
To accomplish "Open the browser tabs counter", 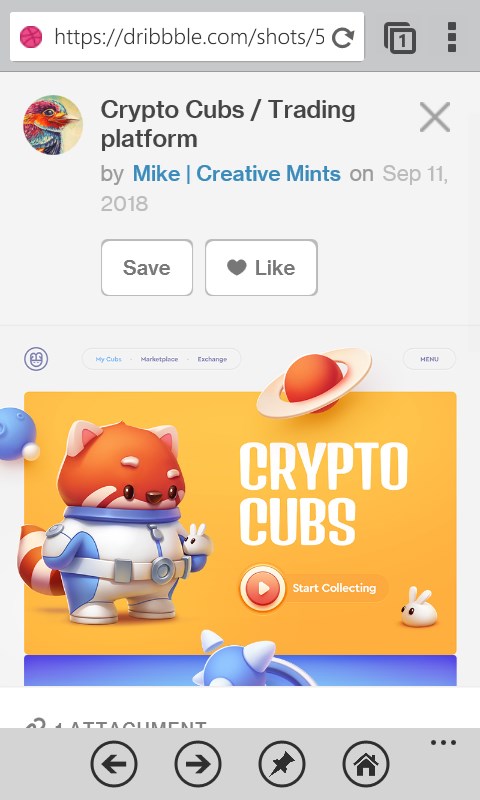I will coord(400,37).
